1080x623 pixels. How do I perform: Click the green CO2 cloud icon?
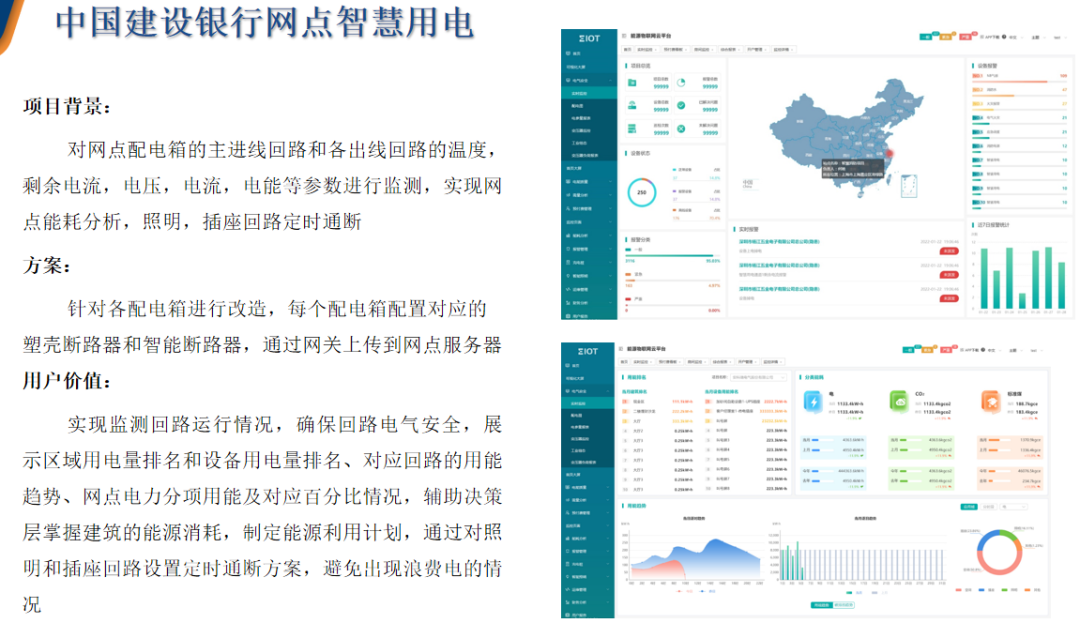point(899,401)
